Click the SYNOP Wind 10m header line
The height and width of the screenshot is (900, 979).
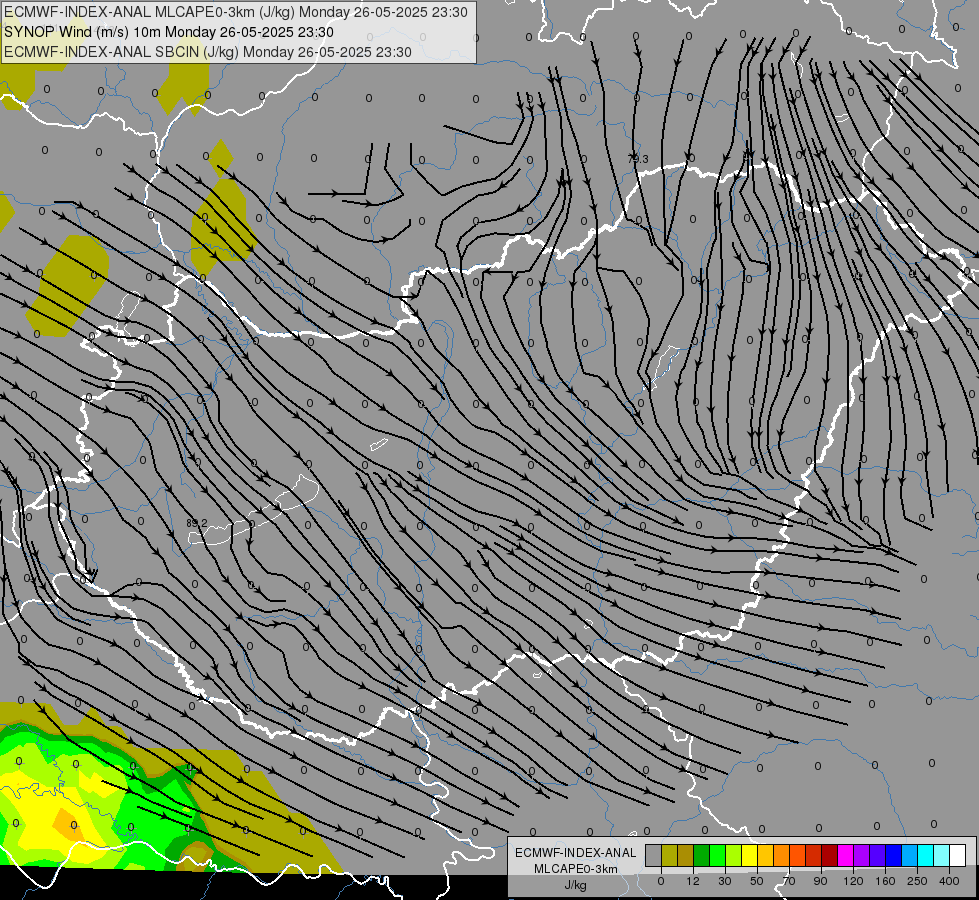[x=169, y=32]
